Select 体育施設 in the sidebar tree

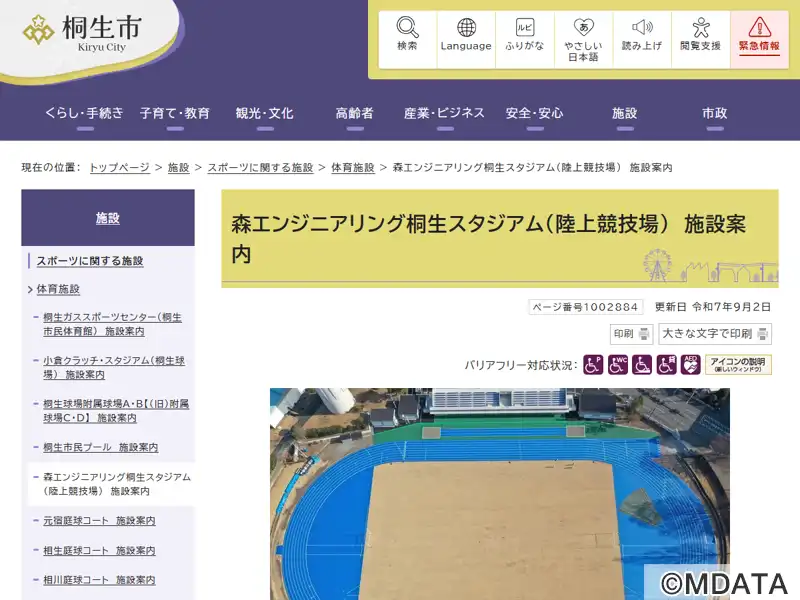coord(58,289)
